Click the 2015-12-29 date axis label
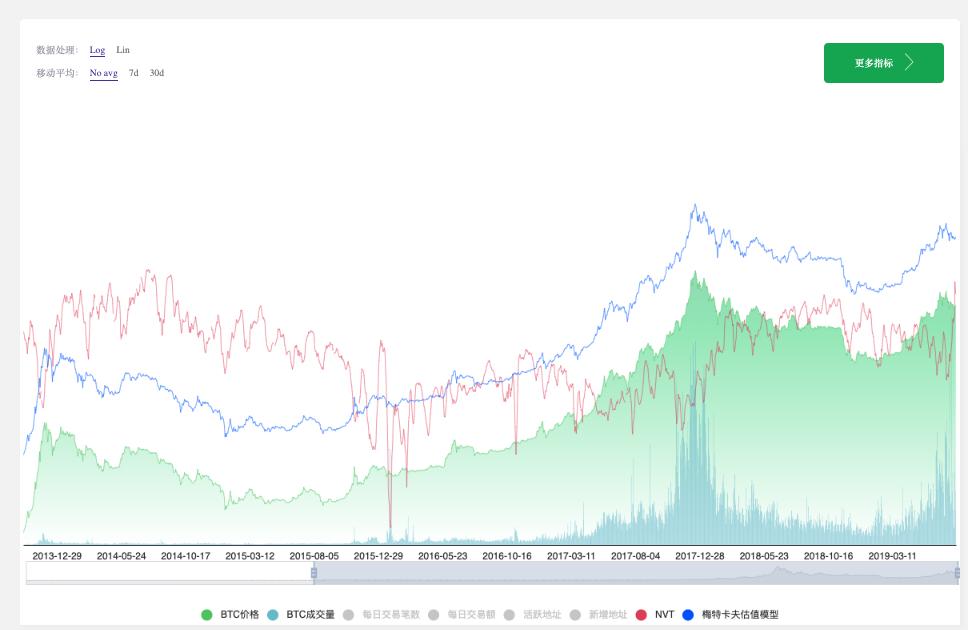The image size is (968, 630). [x=378, y=556]
